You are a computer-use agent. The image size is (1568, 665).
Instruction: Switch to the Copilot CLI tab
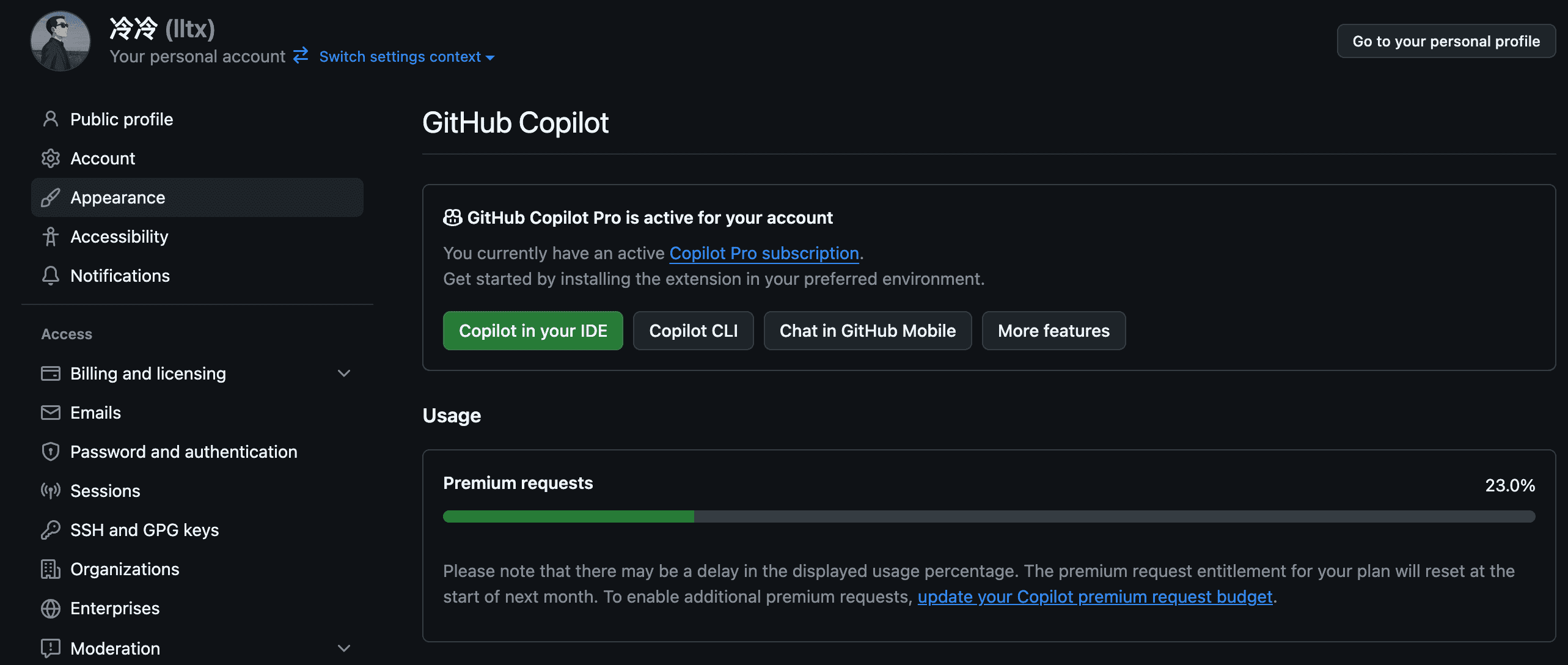693,331
